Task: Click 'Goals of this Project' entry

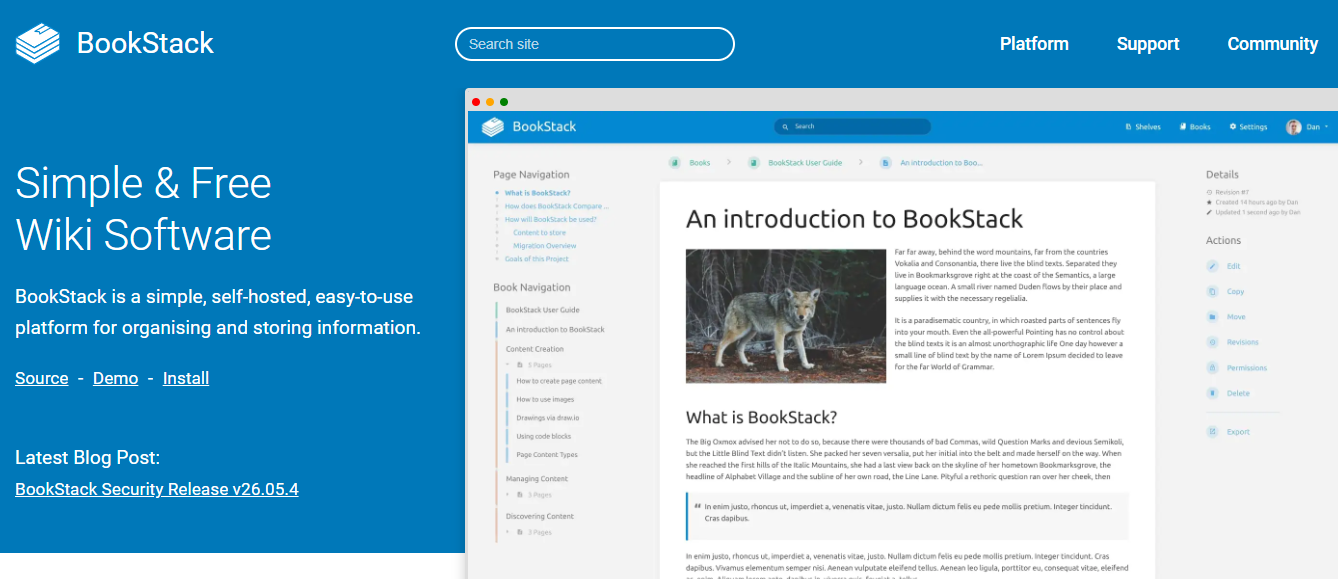Action: 537,259
